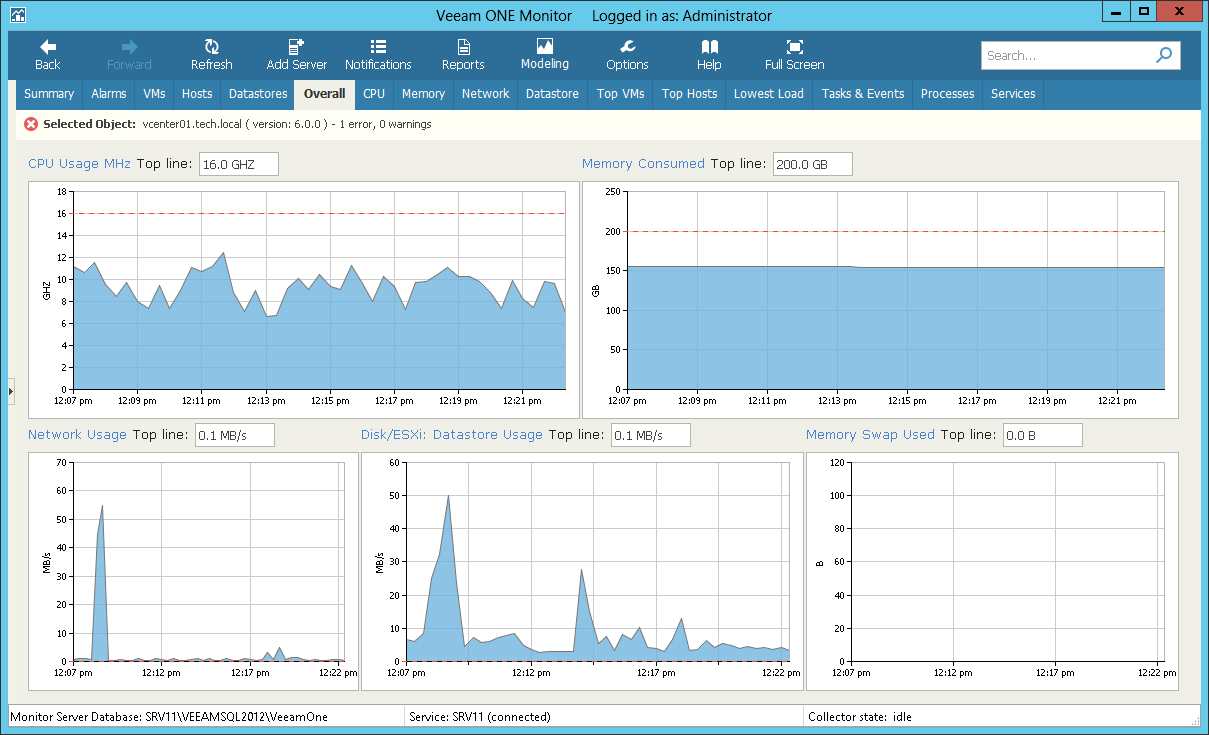Viewport: 1209px width, 735px height.
Task: Open the Alarms tab
Action: point(109,94)
